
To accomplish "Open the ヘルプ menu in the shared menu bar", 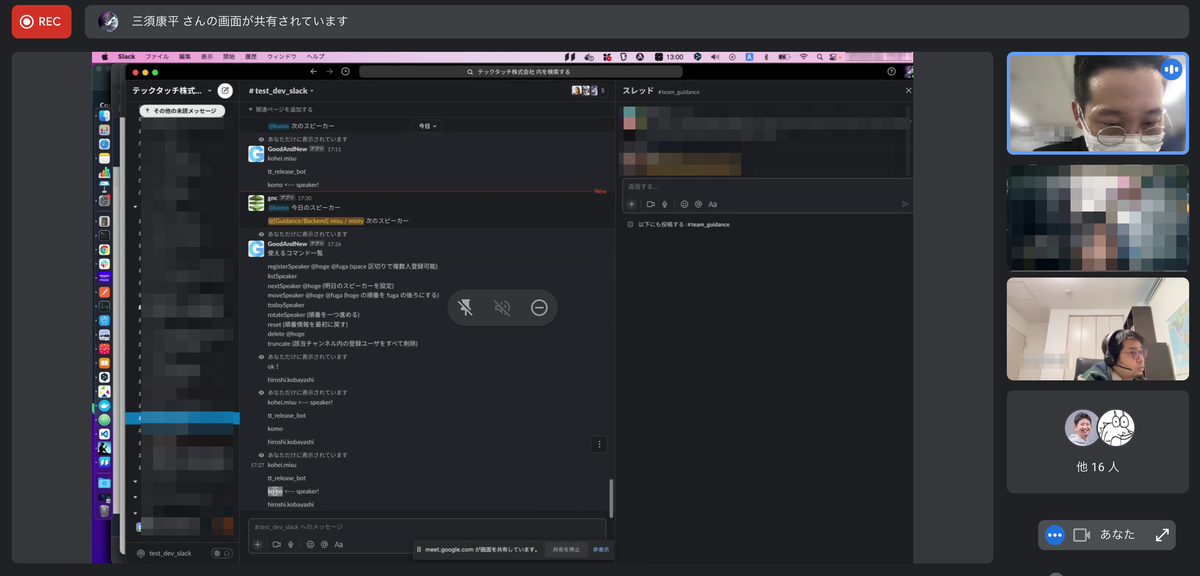I will [316, 57].
